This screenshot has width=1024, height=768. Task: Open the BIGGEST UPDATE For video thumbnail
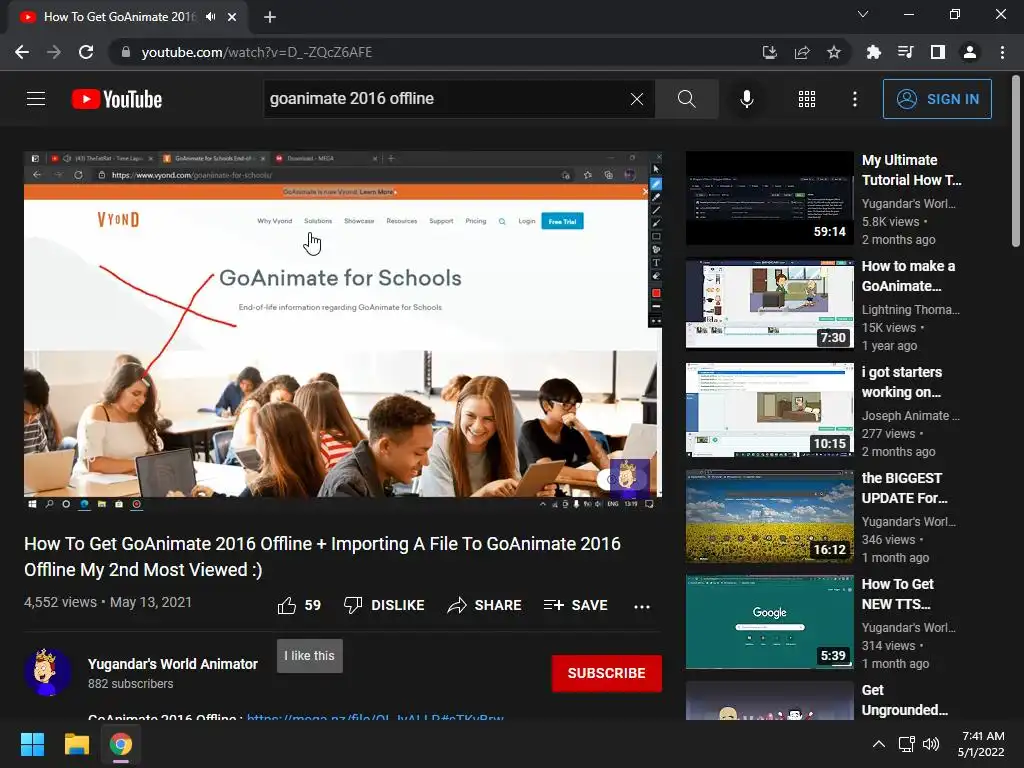[769, 516]
